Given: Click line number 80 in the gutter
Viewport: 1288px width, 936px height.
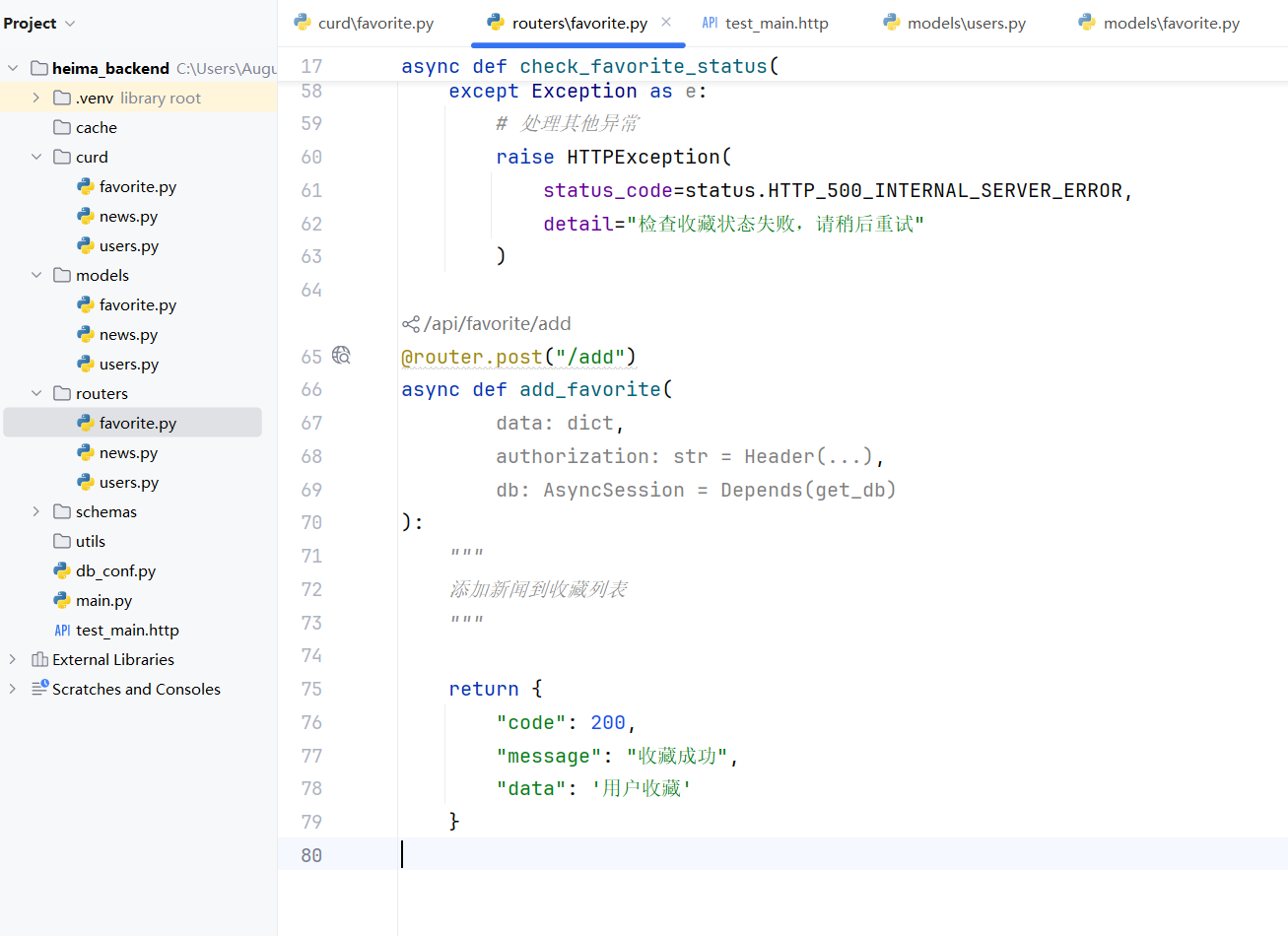Looking at the screenshot, I should [x=311, y=855].
